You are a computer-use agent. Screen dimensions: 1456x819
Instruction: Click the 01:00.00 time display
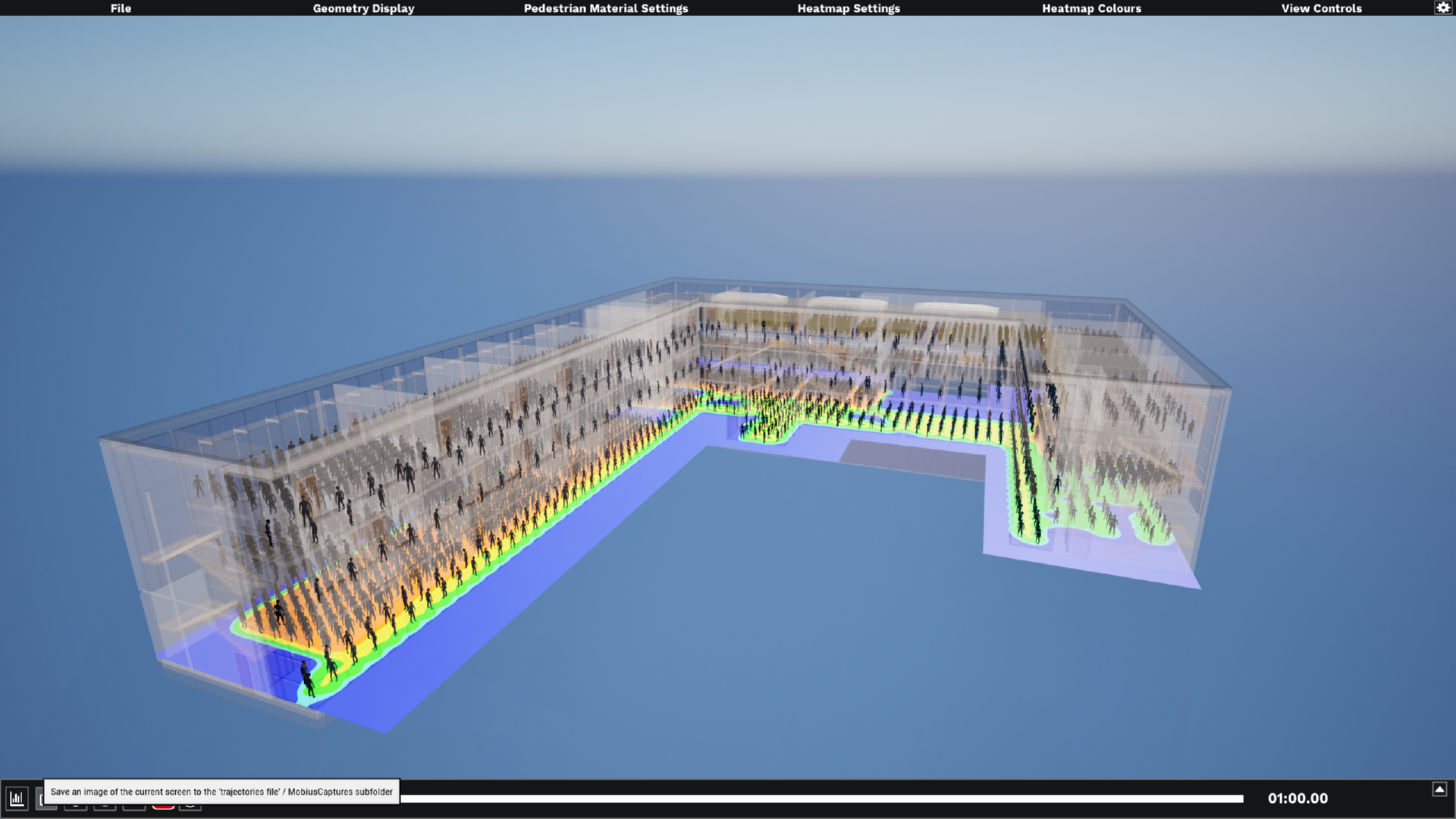(1298, 799)
